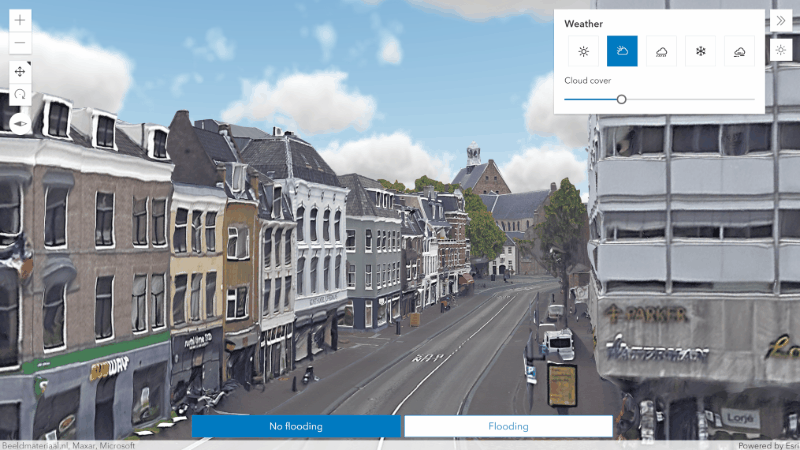Select the foggy weather icon
The width and height of the screenshot is (800, 450).
[x=739, y=51]
